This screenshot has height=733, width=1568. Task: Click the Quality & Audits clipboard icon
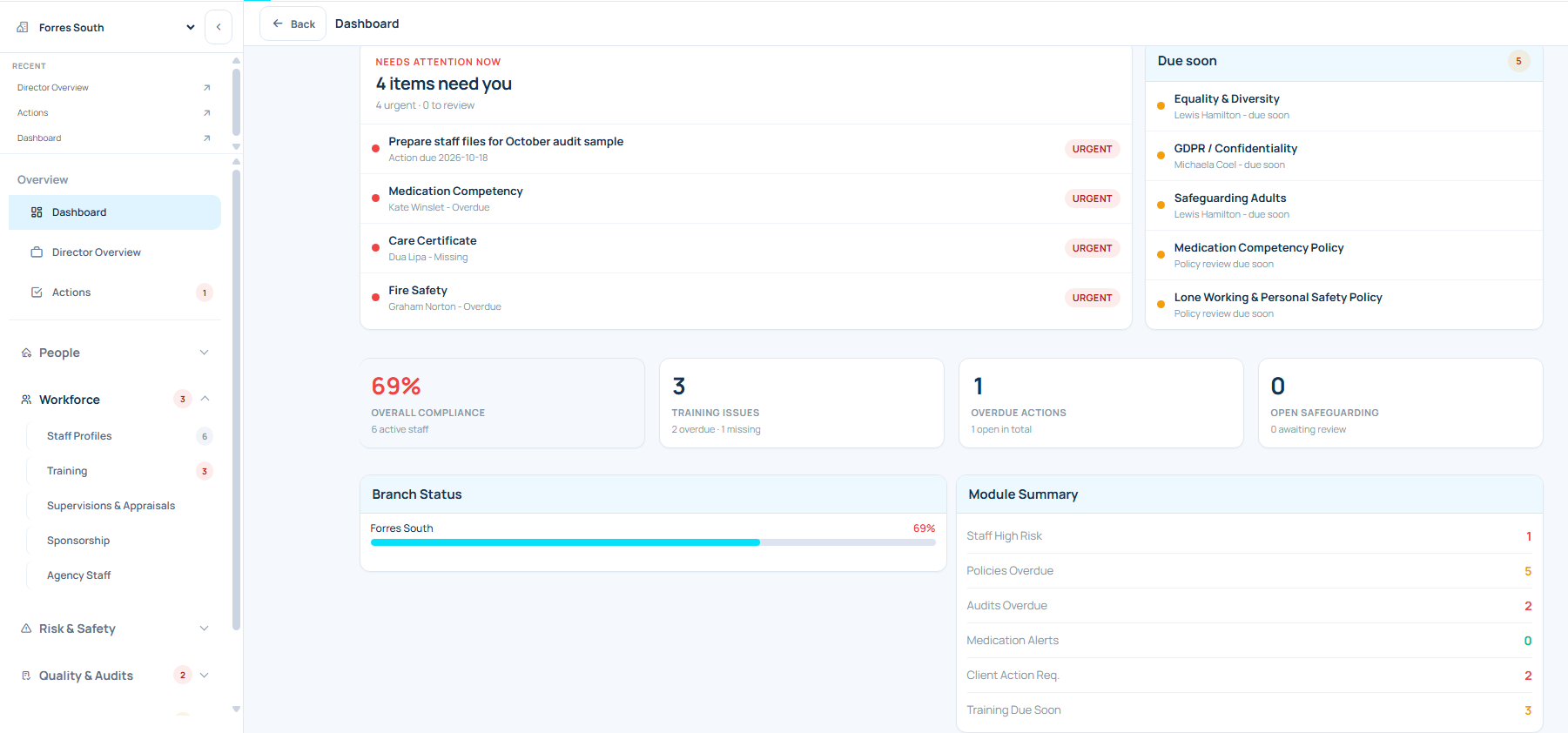tap(26, 676)
